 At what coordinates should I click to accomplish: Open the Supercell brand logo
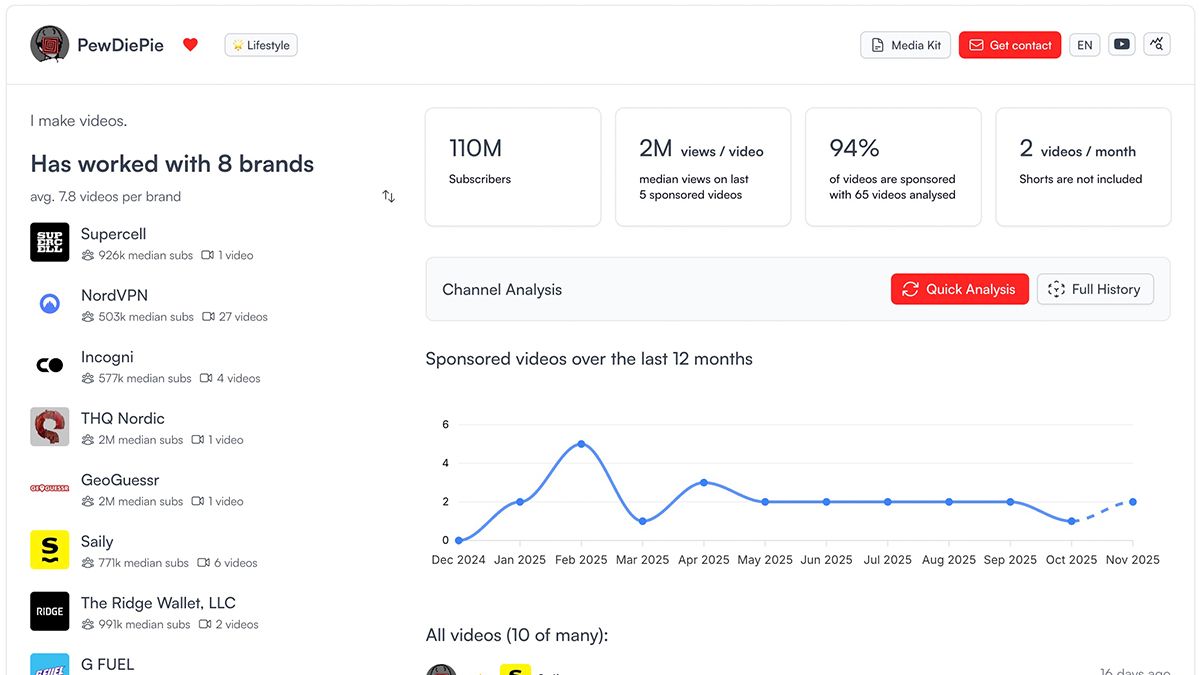(x=49, y=242)
